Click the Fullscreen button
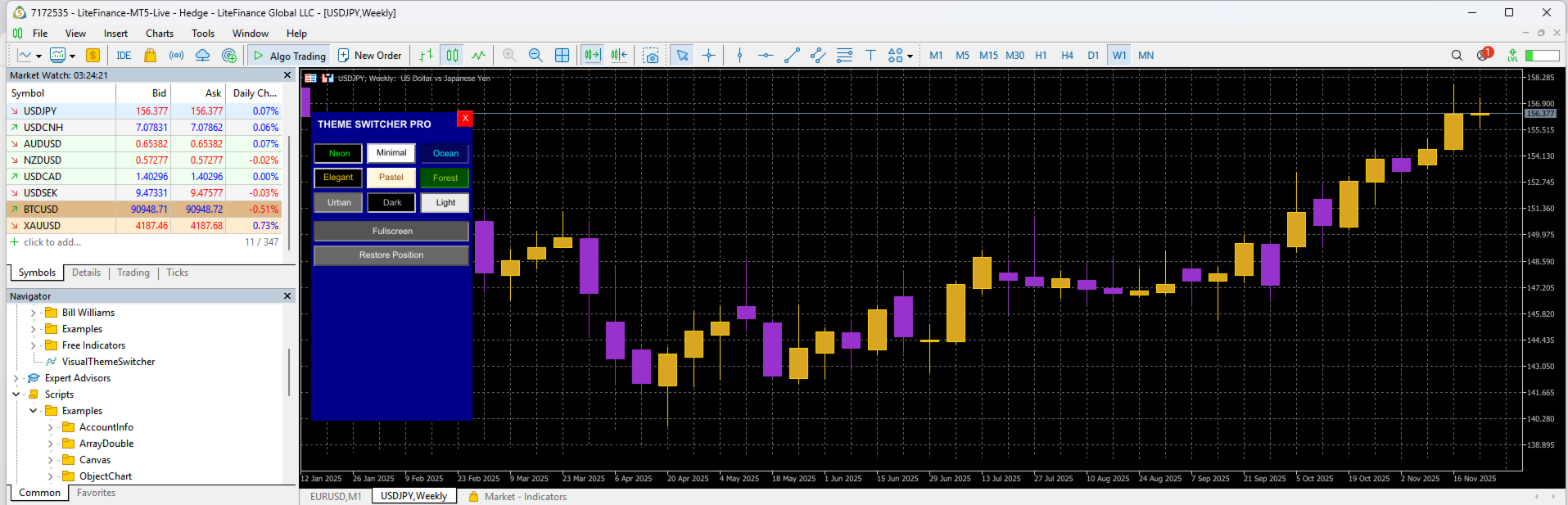 [x=391, y=231]
